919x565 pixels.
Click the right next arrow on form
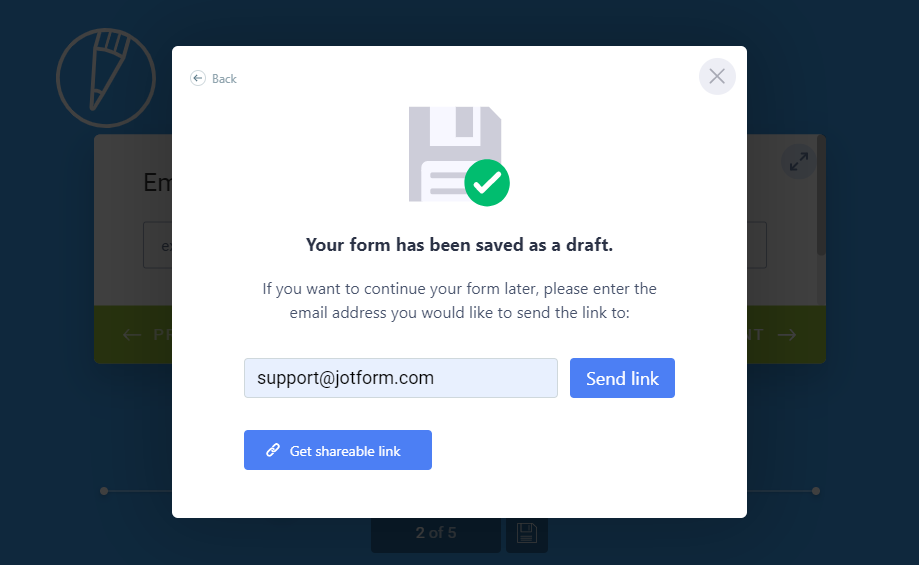(x=787, y=335)
